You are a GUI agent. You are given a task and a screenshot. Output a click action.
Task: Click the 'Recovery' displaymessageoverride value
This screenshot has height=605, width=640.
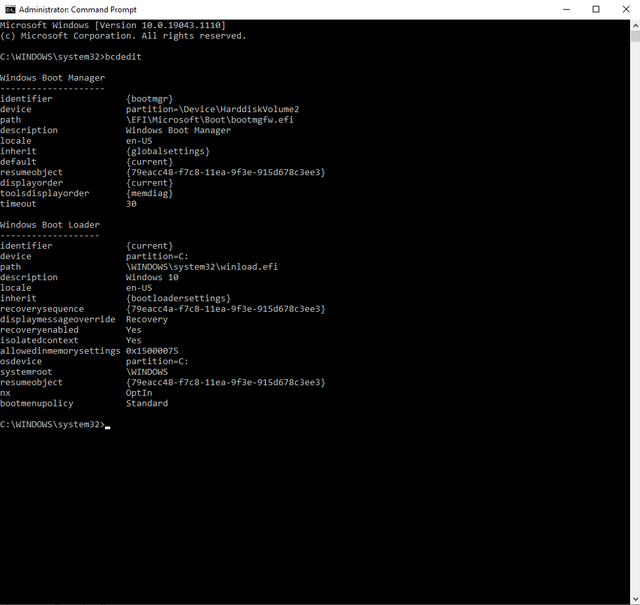point(147,319)
